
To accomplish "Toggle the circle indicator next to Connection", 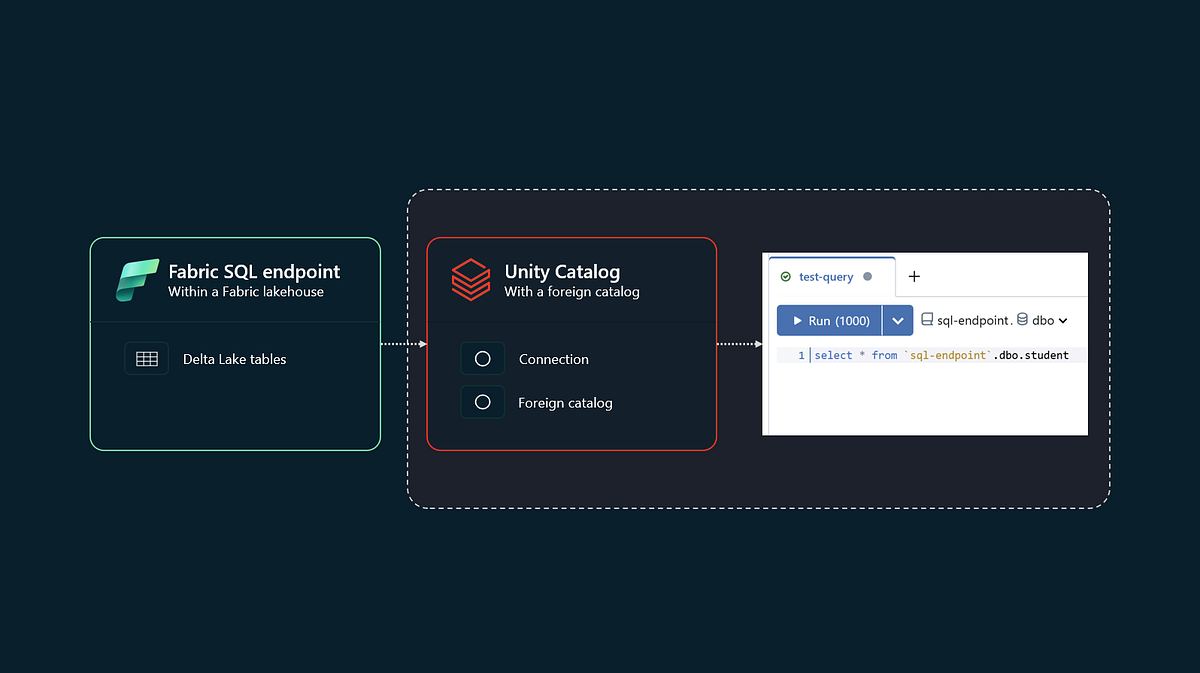I will click(x=483, y=358).
